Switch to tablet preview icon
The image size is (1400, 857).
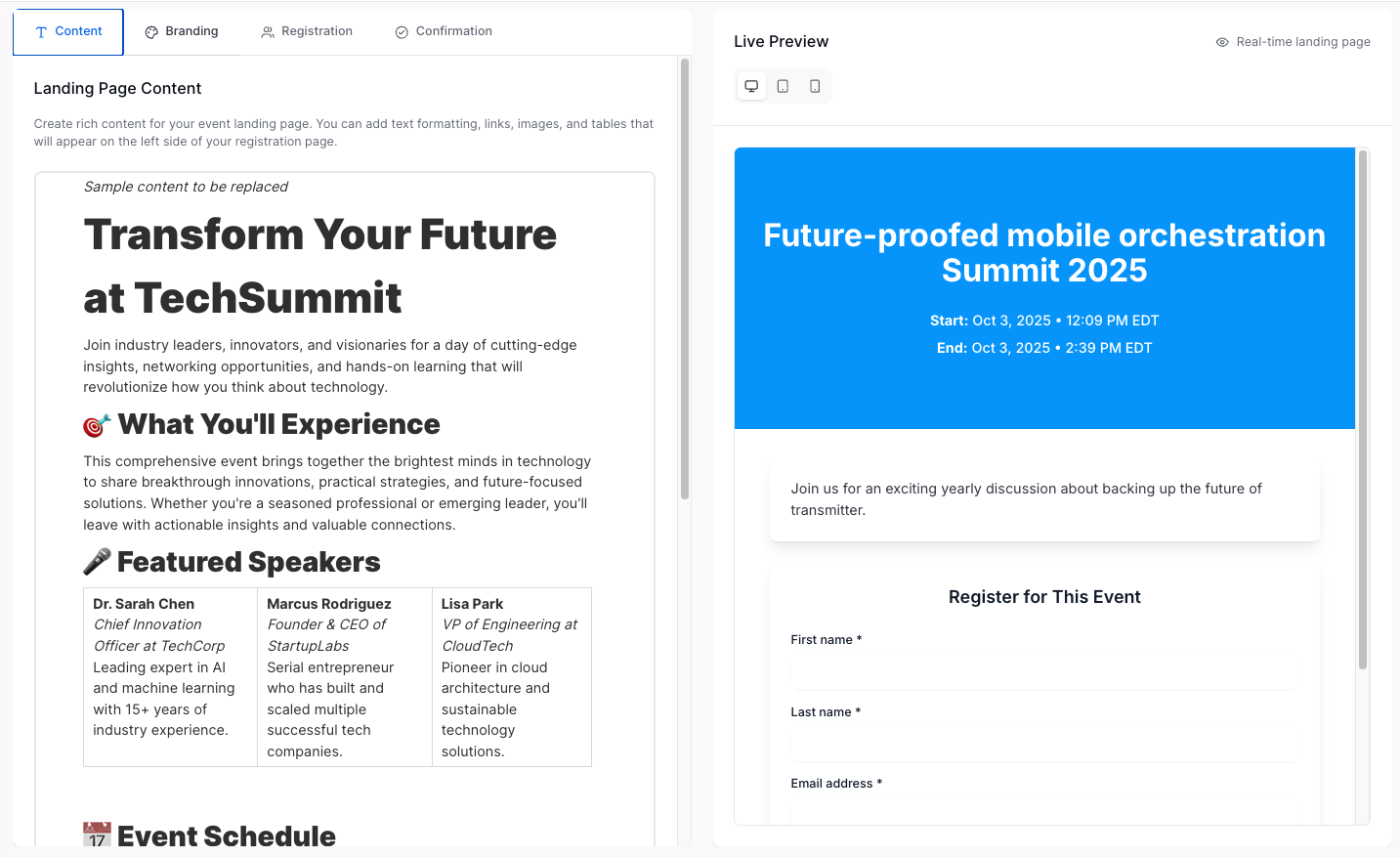[x=783, y=86]
